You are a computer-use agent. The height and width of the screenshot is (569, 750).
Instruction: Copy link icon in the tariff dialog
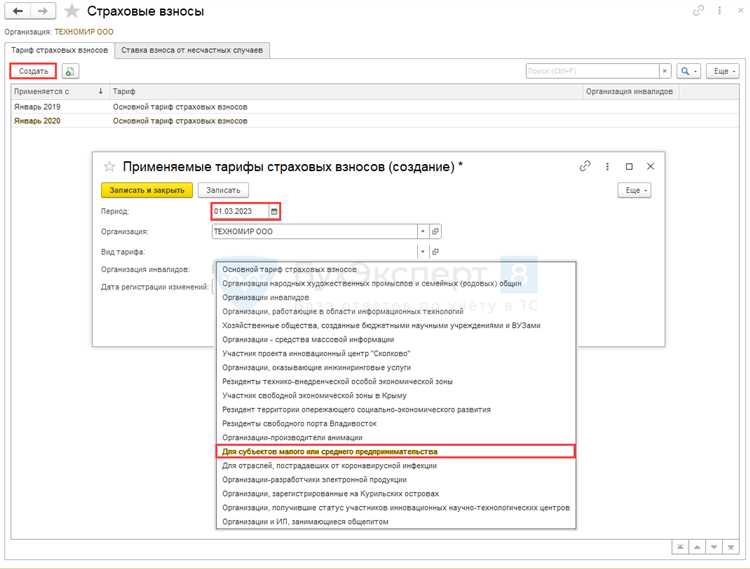tap(585, 166)
